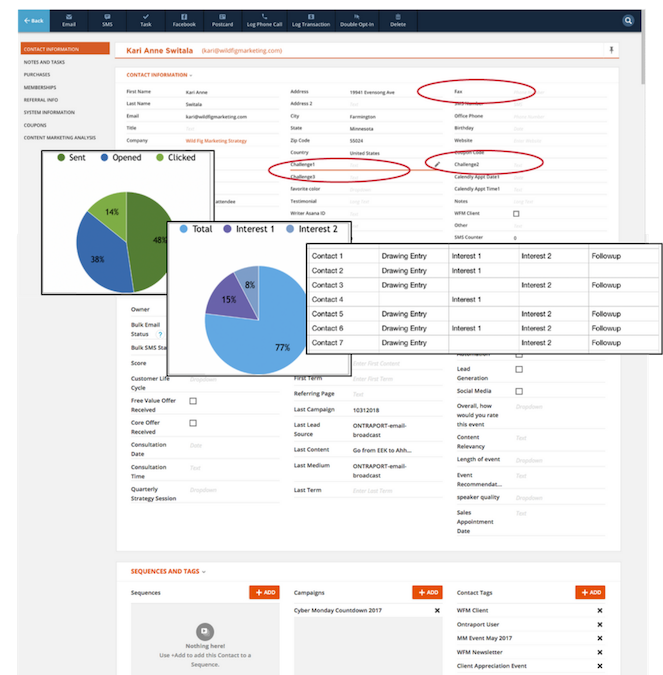Click Add button for Contact Tags
The image size is (663, 675).
click(x=590, y=593)
